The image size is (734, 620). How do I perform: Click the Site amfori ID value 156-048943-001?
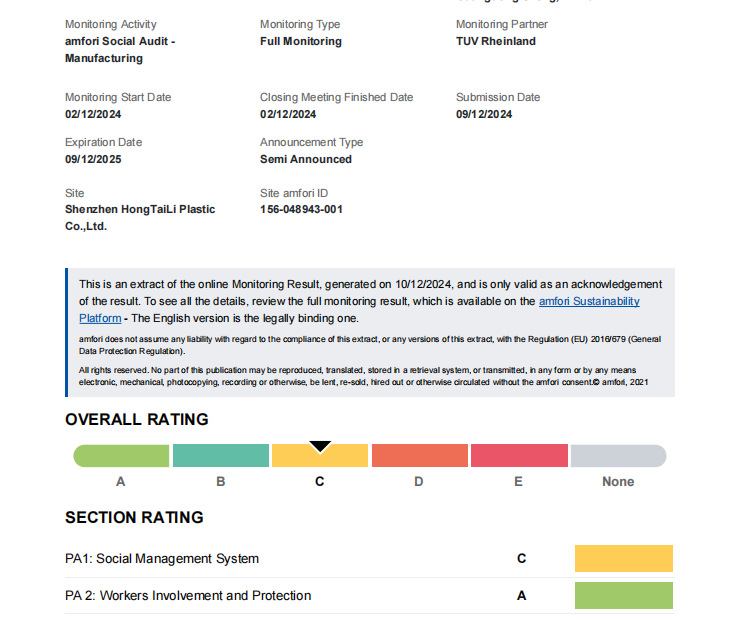[x=301, y=209]
